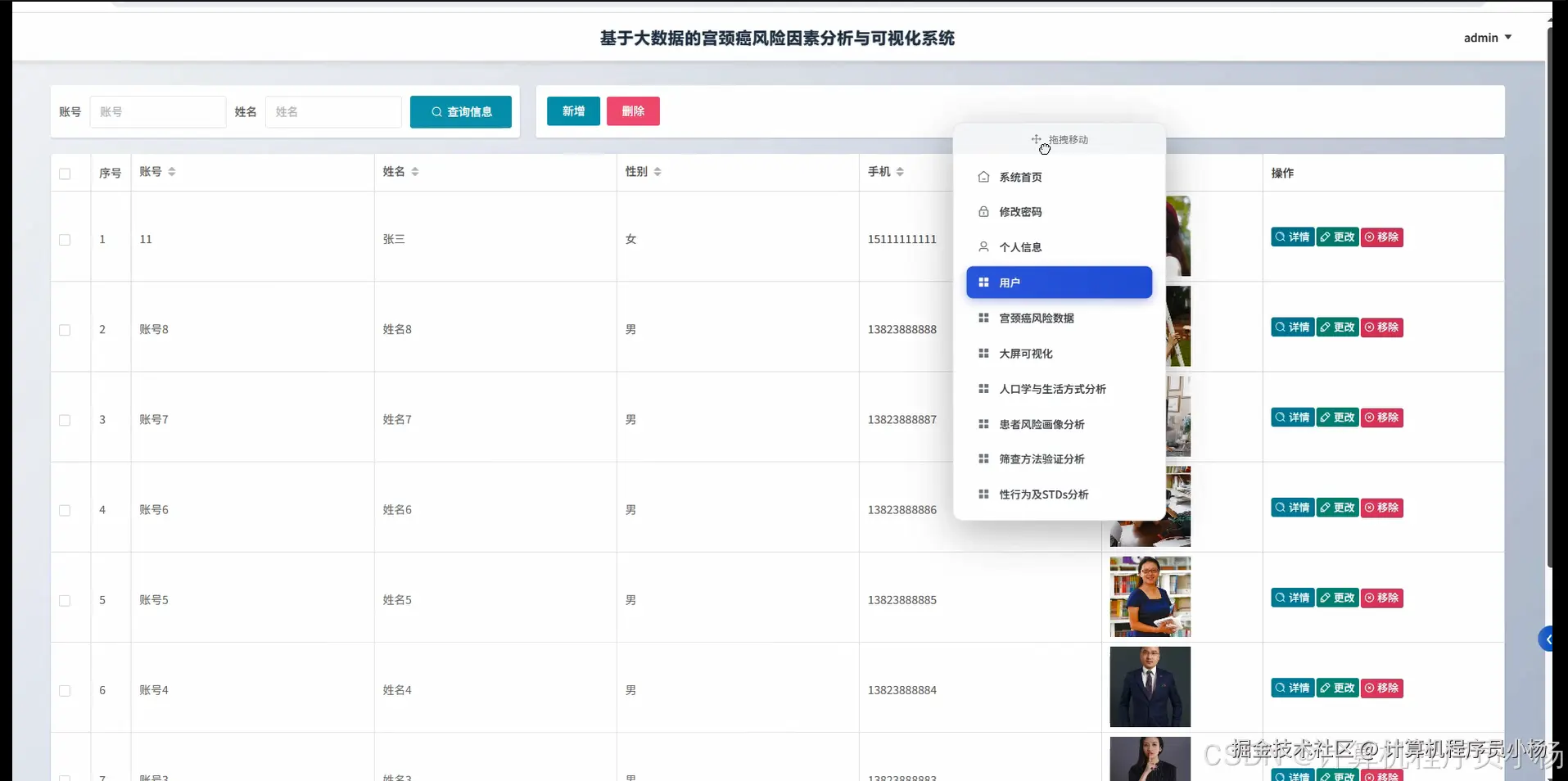Focus the 姓名 search input field
The image size is (1568, 781).
(333, 112)
